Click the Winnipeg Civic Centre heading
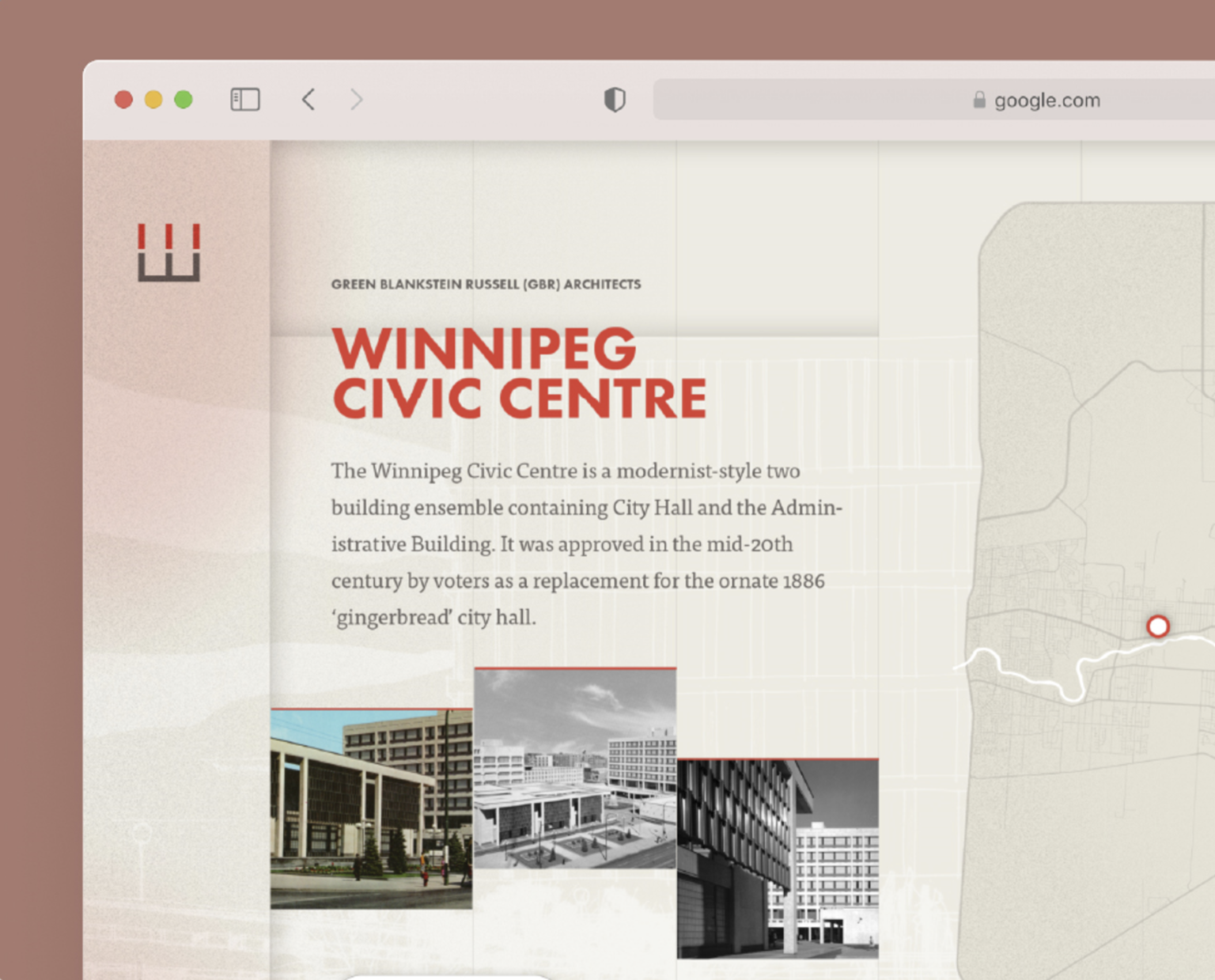The image size is (1215, 980). [x=519, y=373]
